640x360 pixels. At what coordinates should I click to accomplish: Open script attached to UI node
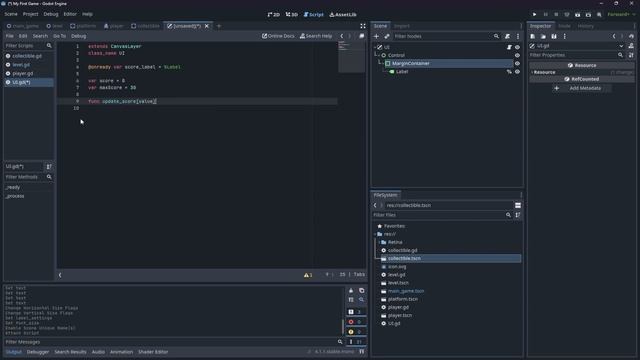[x=509, y=47]
